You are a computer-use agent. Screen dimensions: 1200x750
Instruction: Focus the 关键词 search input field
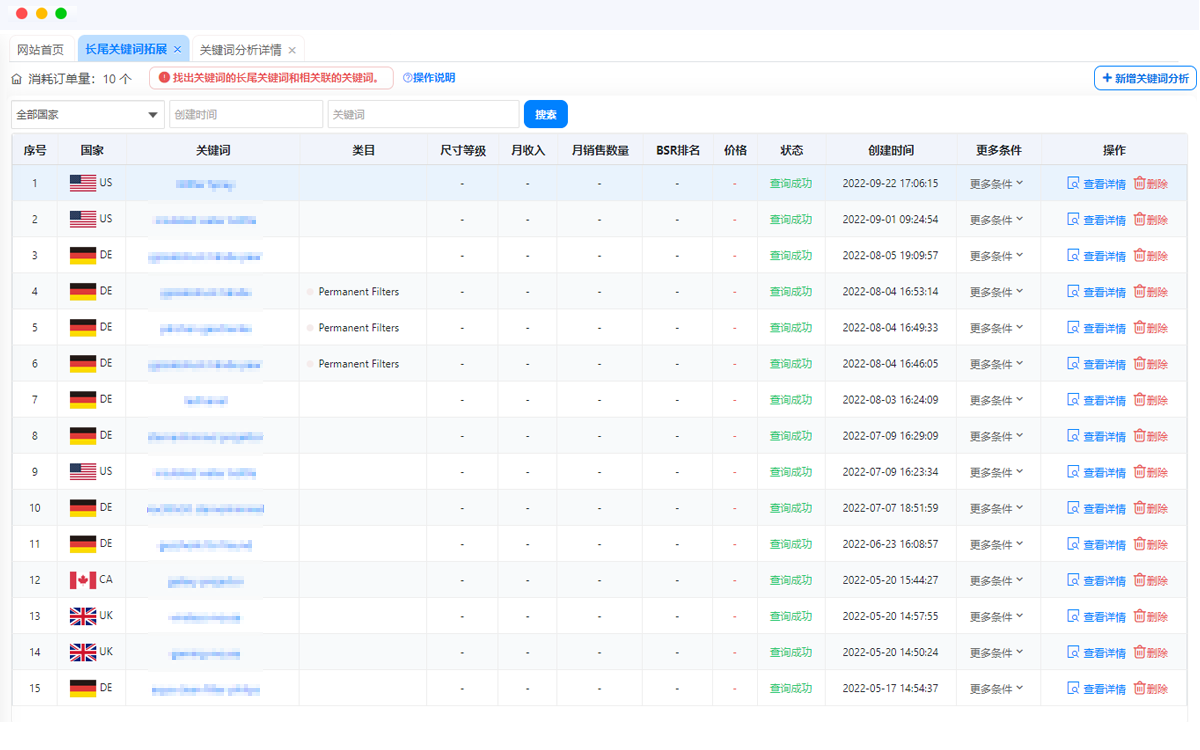coord(423,115)
